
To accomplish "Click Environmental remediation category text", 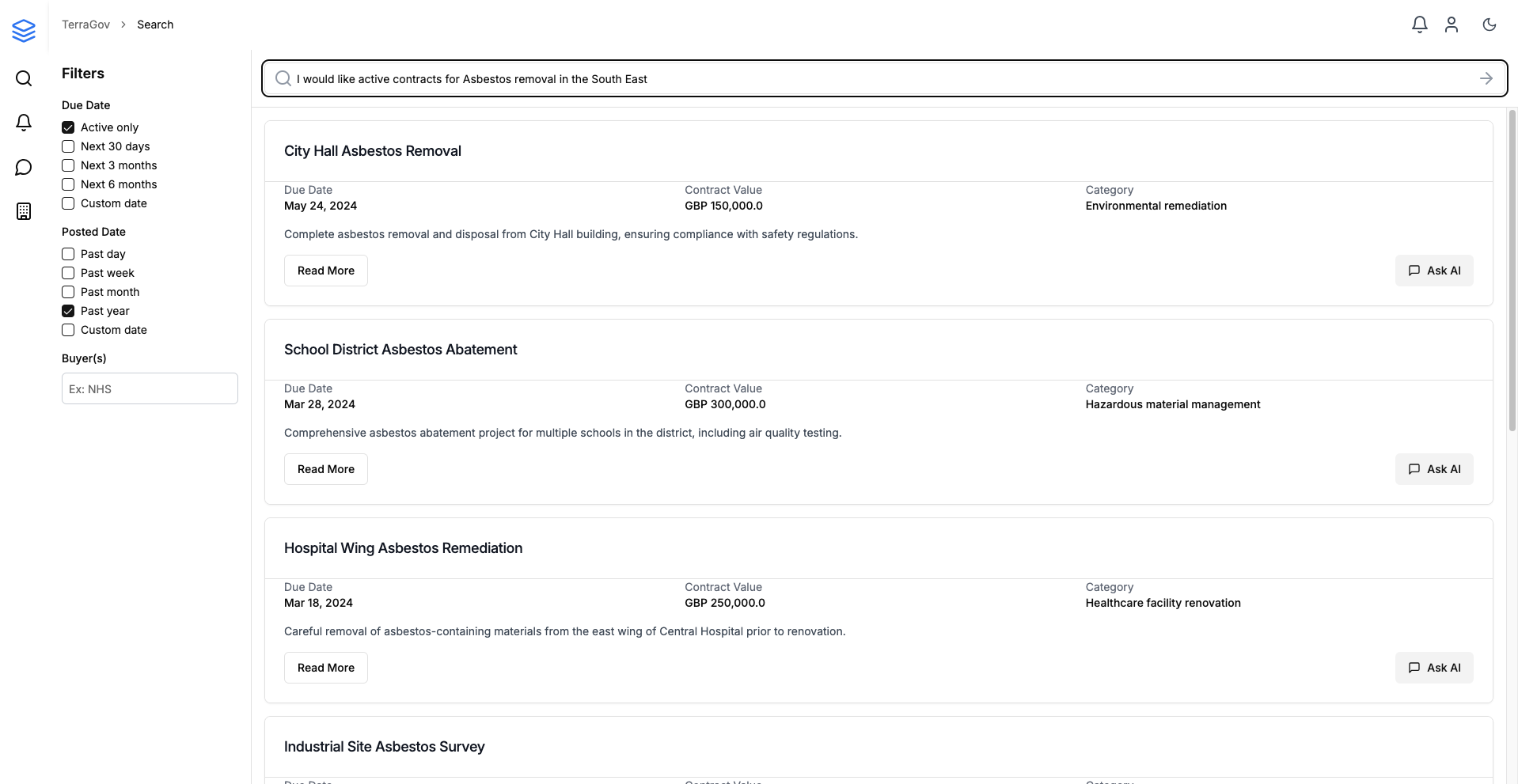I will (x=1156, y=206).
